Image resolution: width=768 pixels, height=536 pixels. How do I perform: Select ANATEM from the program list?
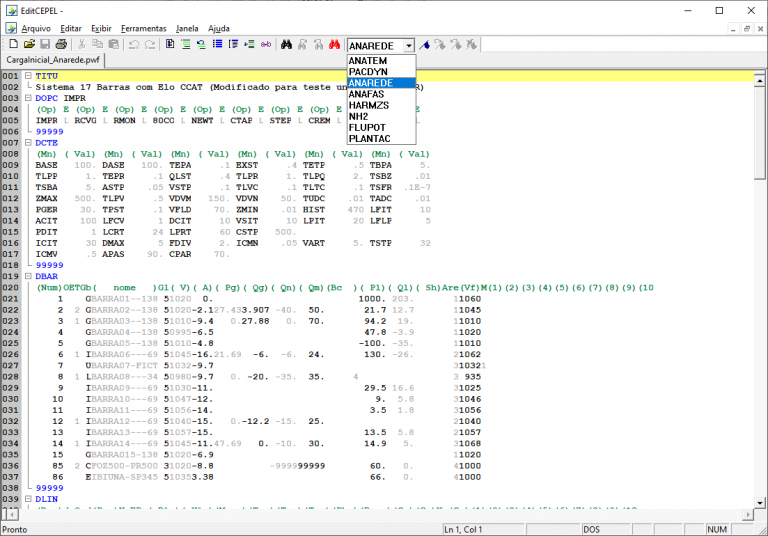[367, 61]
